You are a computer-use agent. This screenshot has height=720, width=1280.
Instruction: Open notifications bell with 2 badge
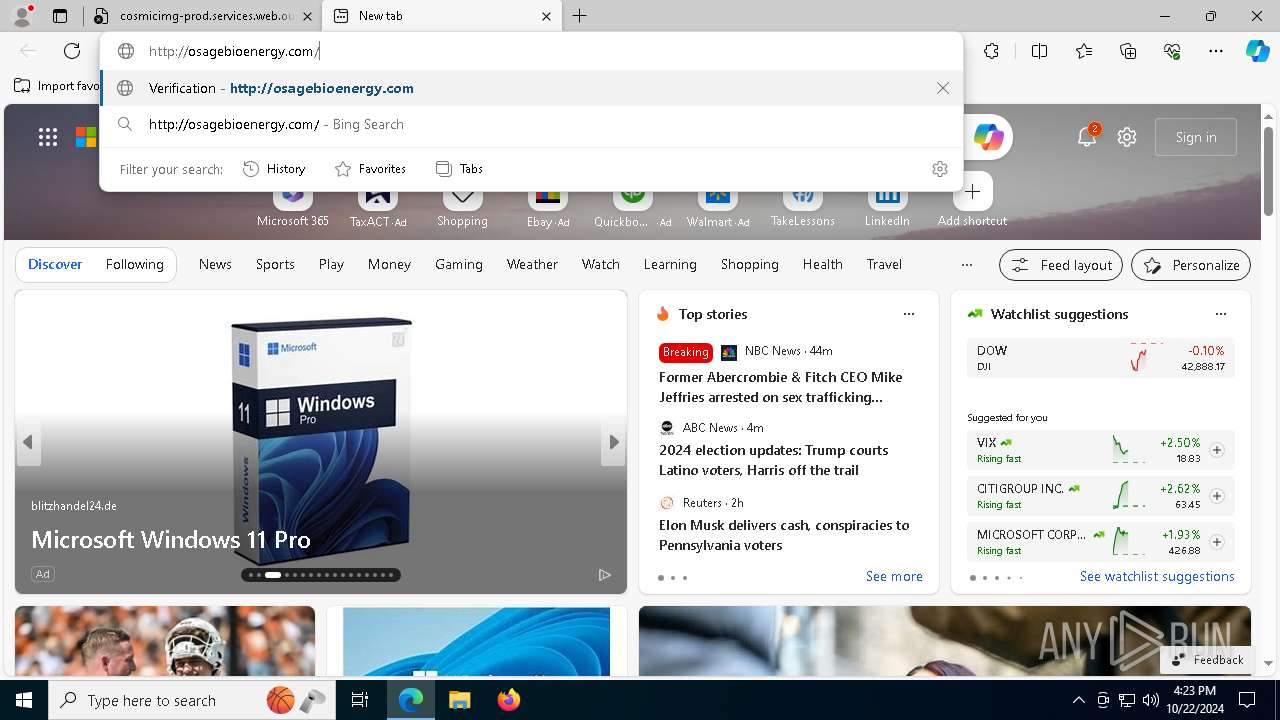click(x=1087, y=137)
